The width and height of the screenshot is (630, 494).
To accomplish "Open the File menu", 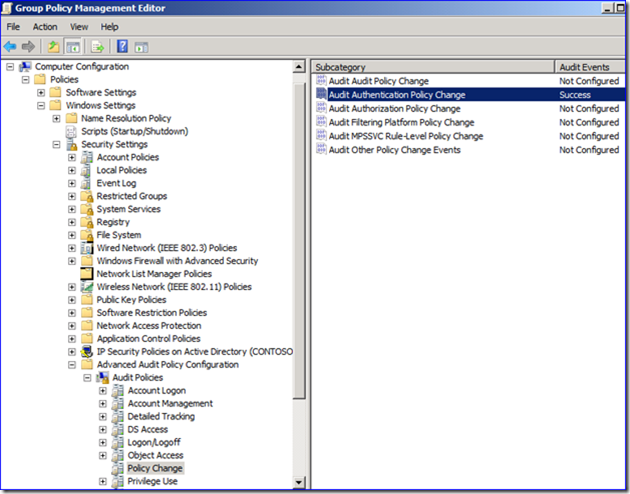I will click(x=13, y=27).
